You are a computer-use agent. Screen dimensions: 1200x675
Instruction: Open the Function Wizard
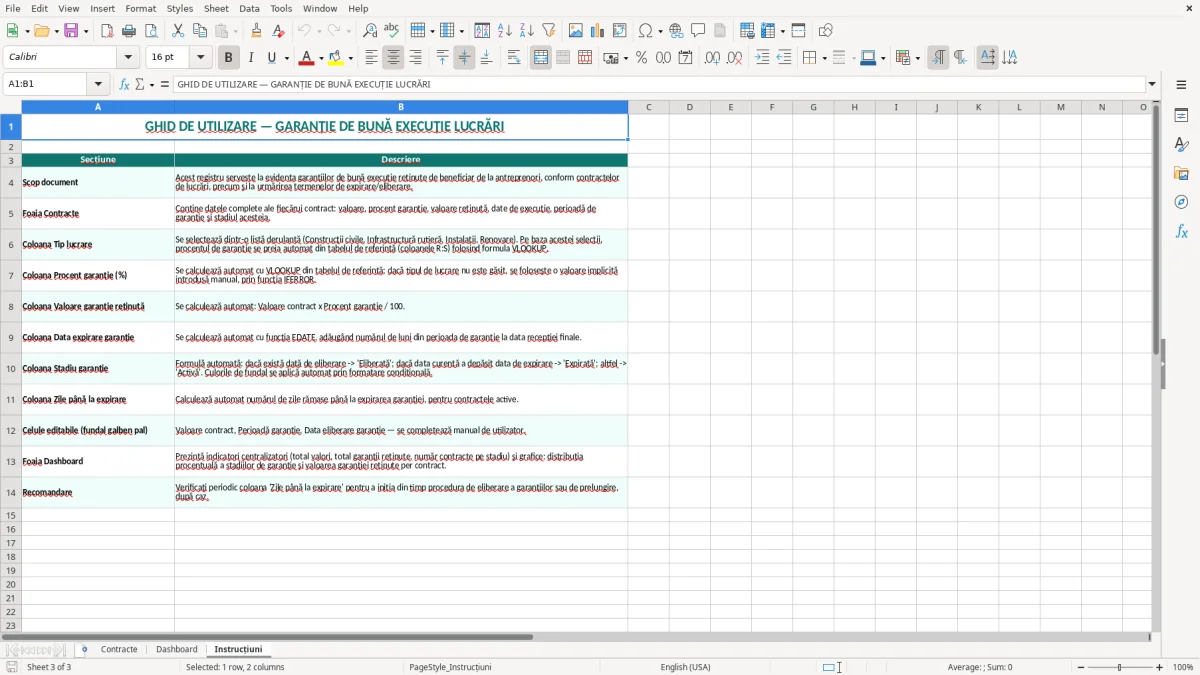[x=125, y=85]
